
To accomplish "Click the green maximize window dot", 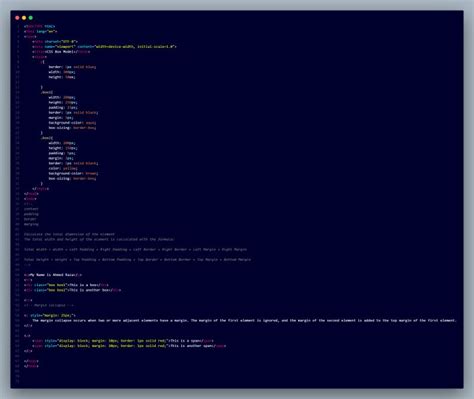I will (x=31, y=18).
